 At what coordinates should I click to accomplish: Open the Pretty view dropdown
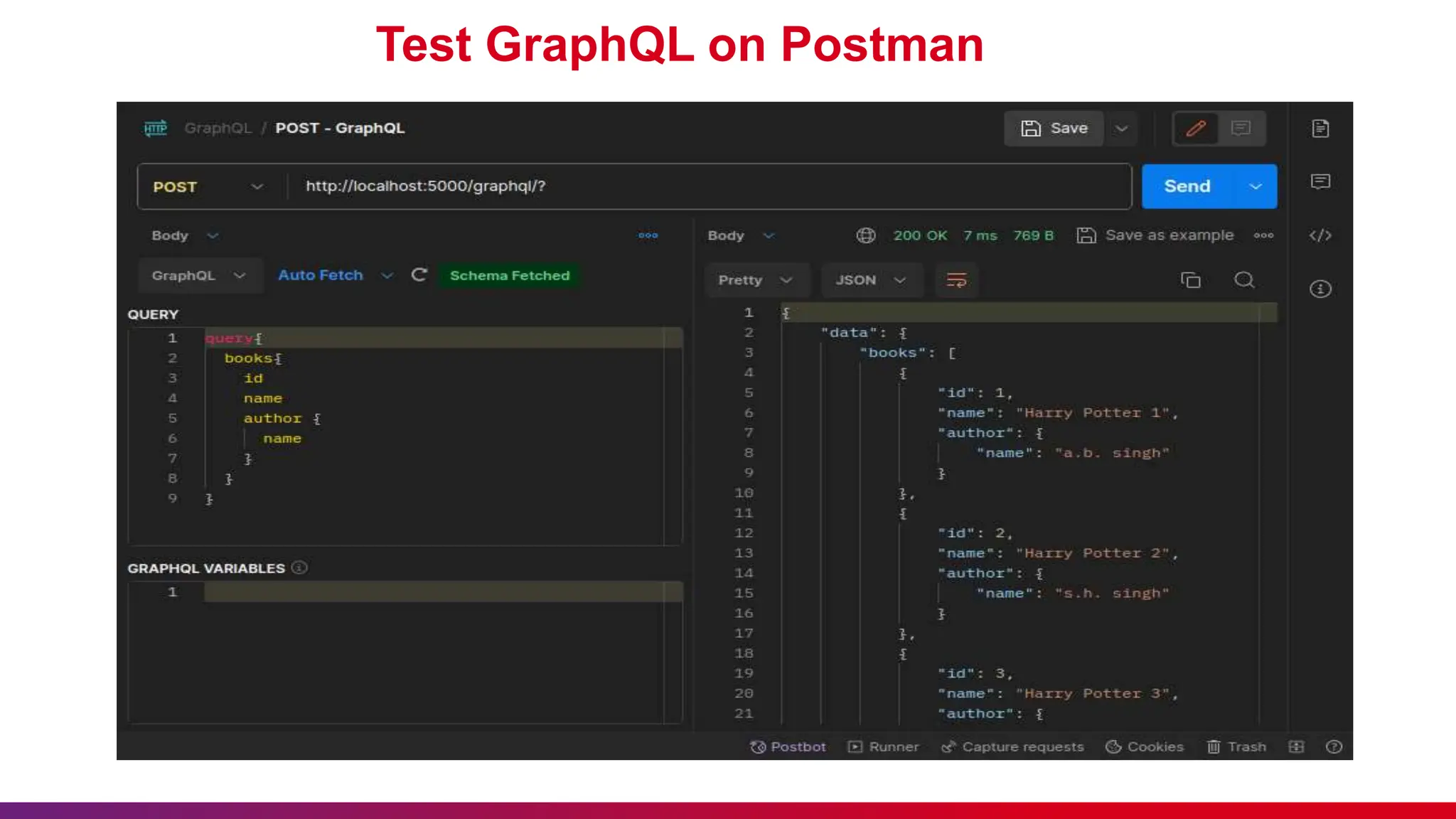756,280
